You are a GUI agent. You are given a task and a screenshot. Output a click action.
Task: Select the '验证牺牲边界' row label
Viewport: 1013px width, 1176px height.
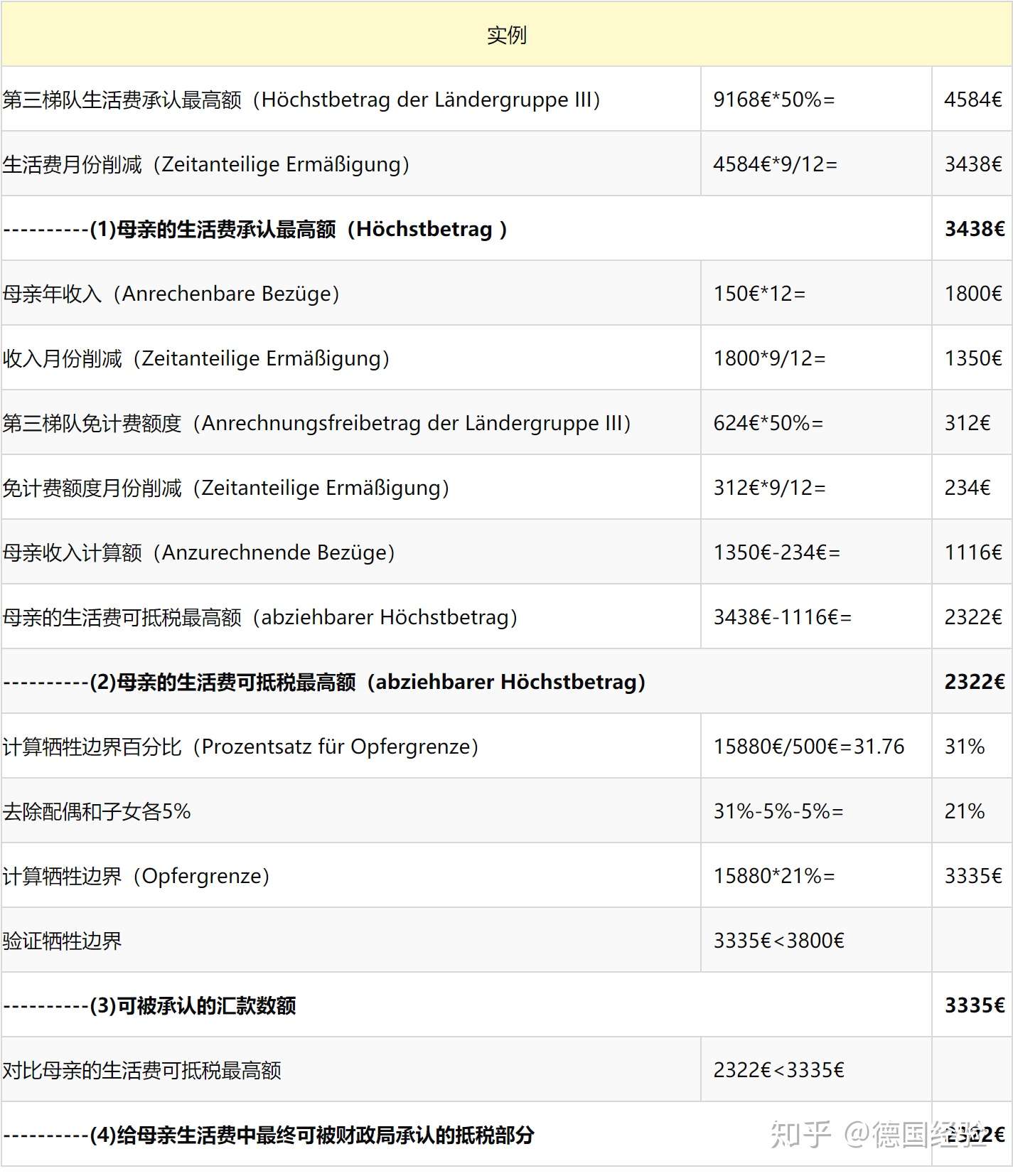62,941
